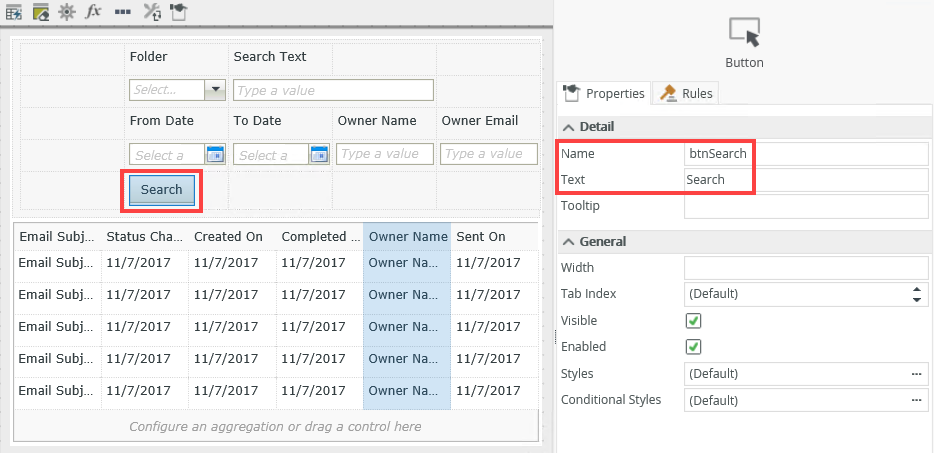The height and width of the screenshot is (453, 934).
Task: Open Styles ellipsis button
Action: [915, 374]
